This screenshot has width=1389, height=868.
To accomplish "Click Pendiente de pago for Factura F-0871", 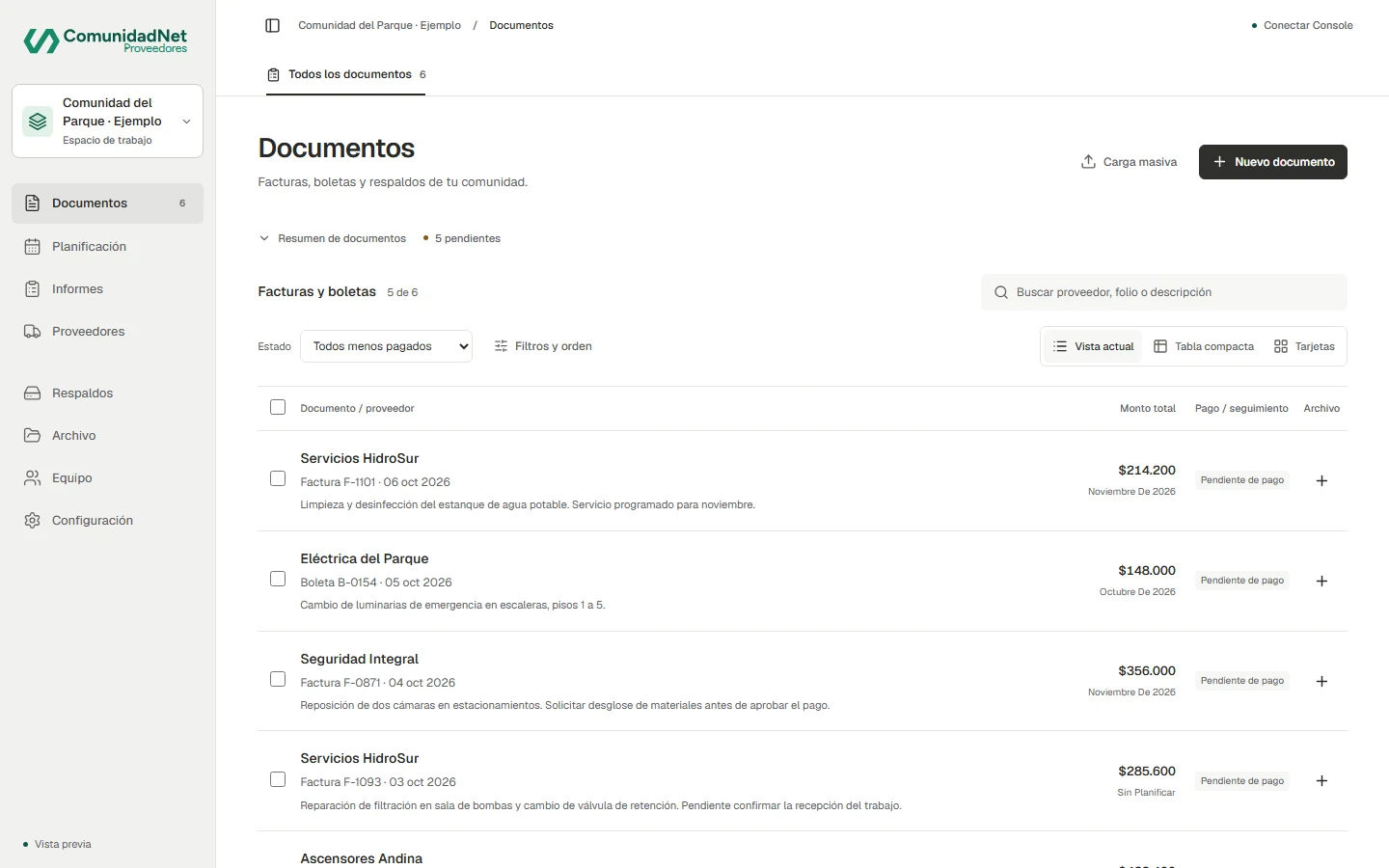I will [x=1242, y=681].
